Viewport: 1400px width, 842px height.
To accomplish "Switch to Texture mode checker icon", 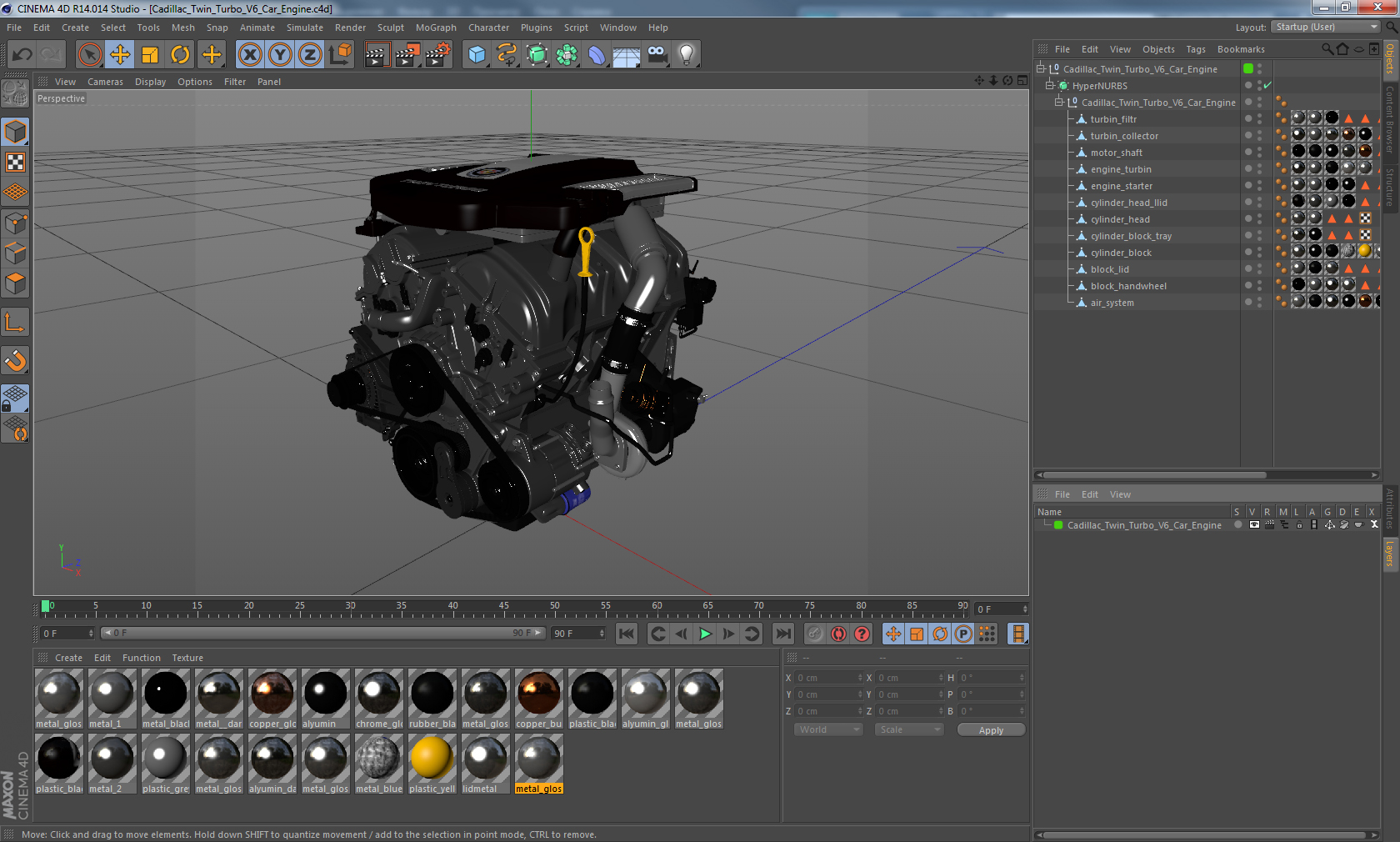I will coord(15,163).
